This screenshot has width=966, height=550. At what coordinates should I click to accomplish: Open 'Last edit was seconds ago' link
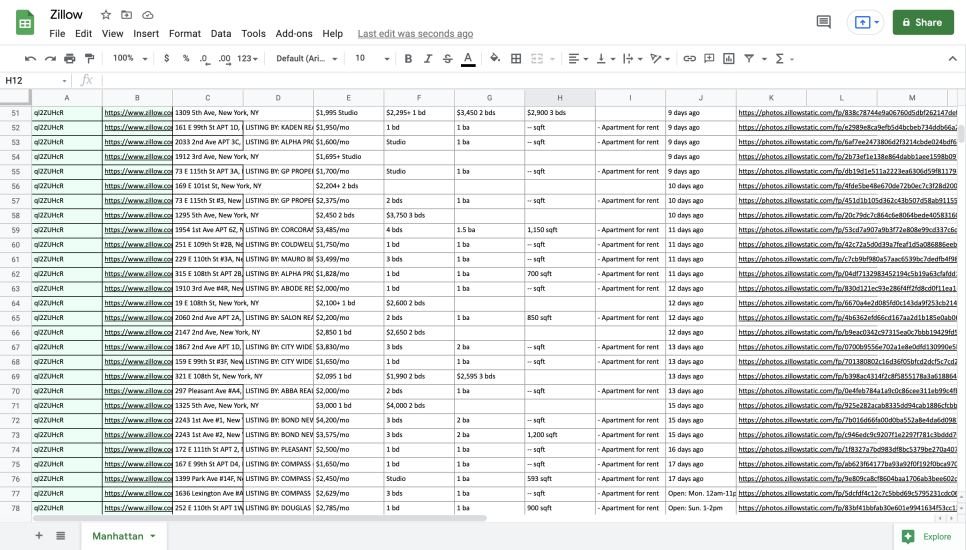click(x=415, y=33)
